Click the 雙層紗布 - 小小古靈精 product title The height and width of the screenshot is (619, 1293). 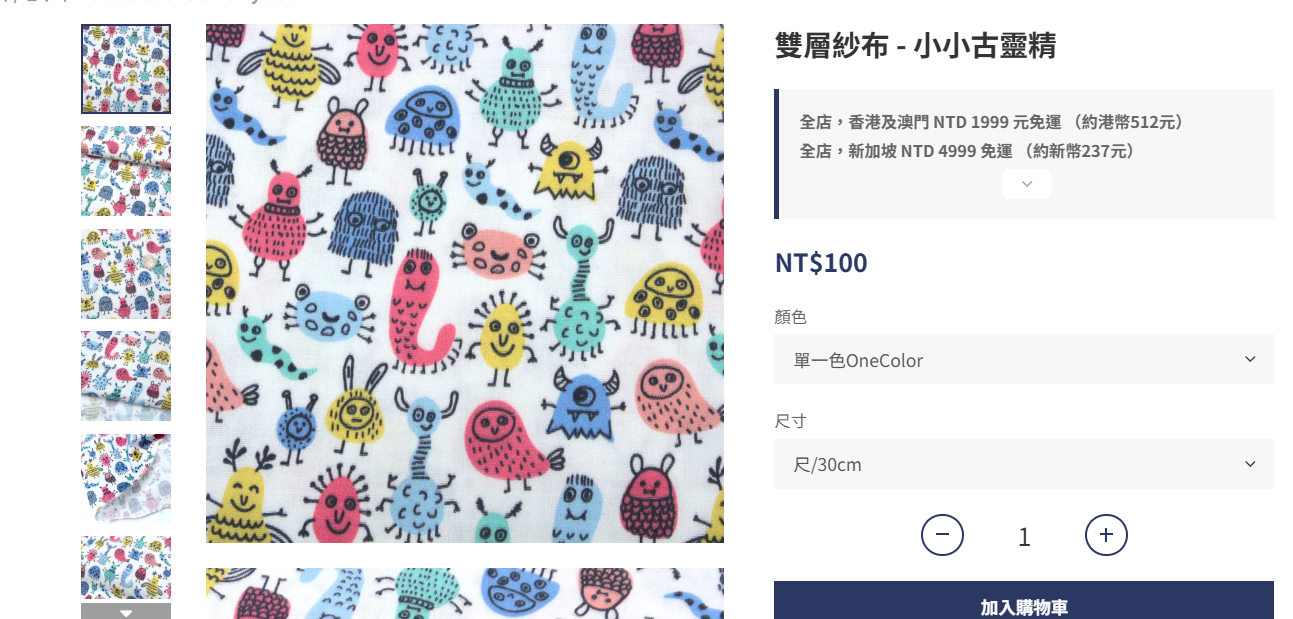(x=915, y=45)
